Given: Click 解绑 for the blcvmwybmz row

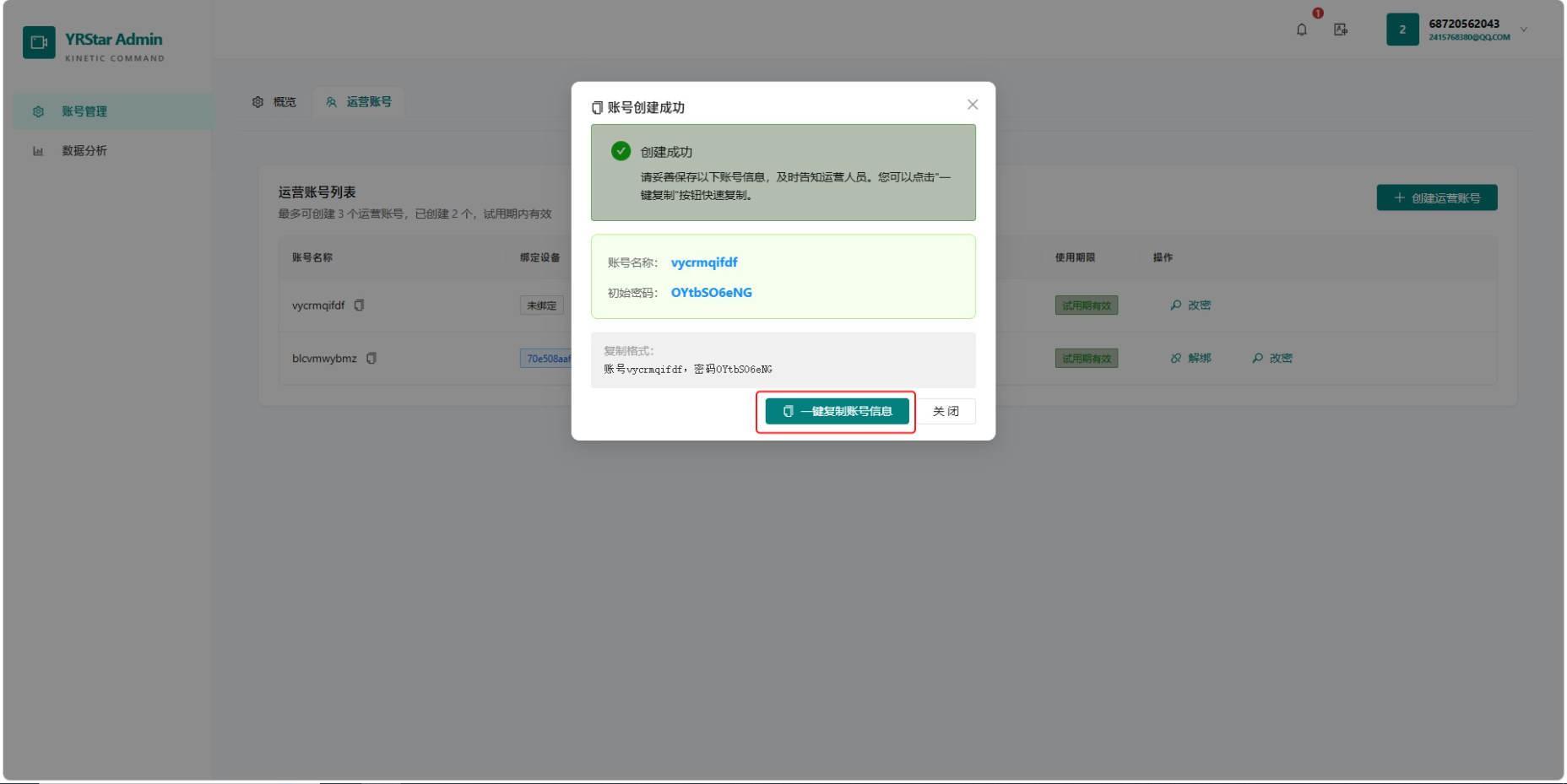Looking at the screenshot, I should click(x=1190, y=359).
